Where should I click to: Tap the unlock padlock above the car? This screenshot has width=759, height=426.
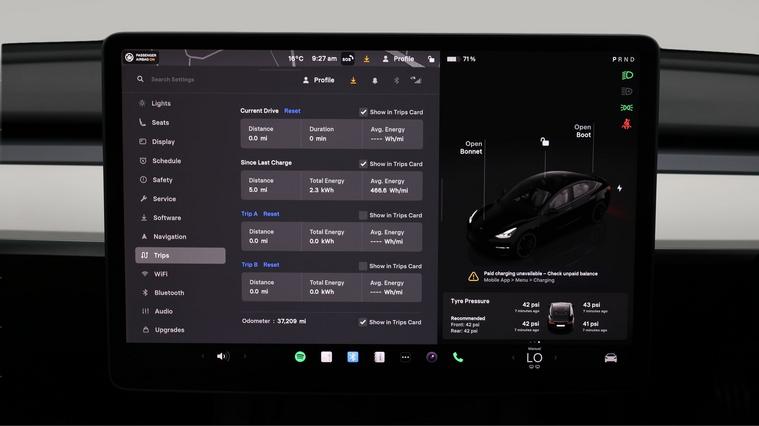[x=544, y=142]
